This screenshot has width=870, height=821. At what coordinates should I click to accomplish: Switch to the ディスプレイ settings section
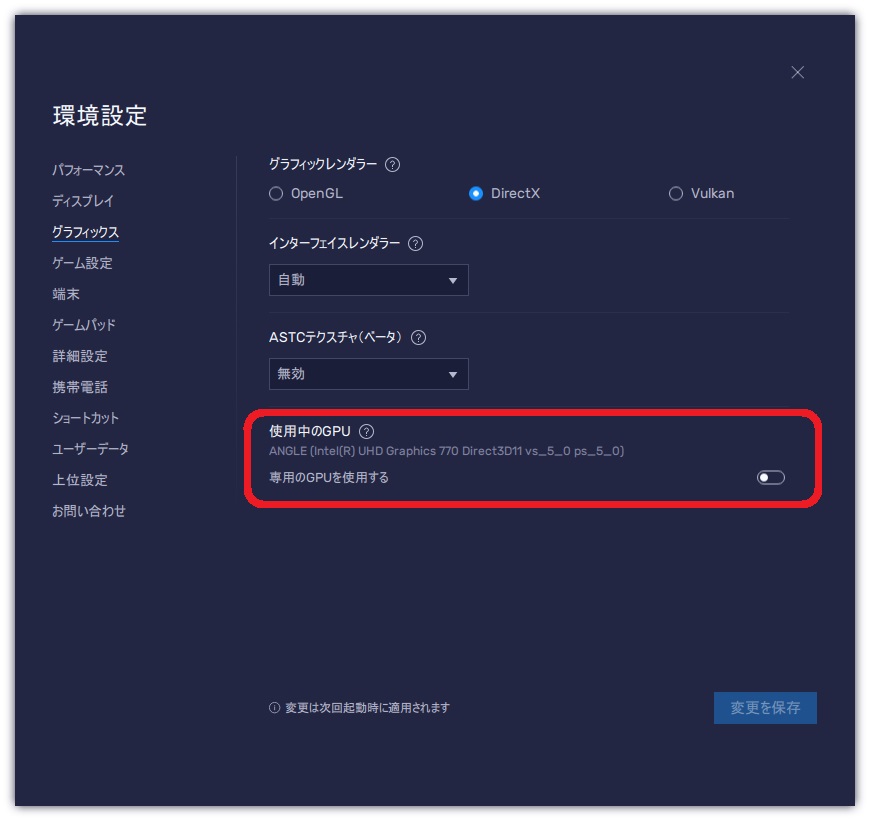pos(83,201)
